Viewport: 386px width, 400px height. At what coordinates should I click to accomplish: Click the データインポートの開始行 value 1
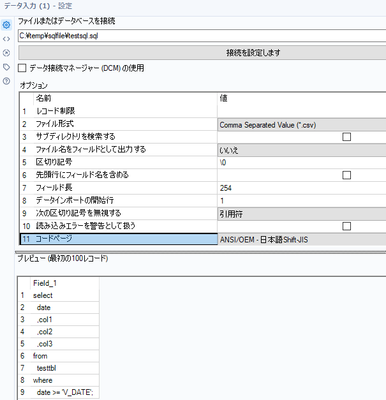tap(302, 201)
